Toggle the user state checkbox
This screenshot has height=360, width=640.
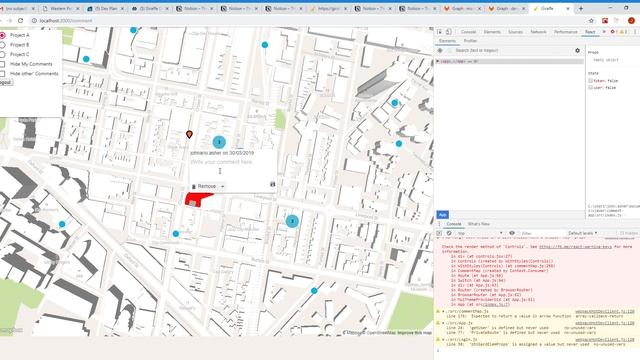[590, 87]
